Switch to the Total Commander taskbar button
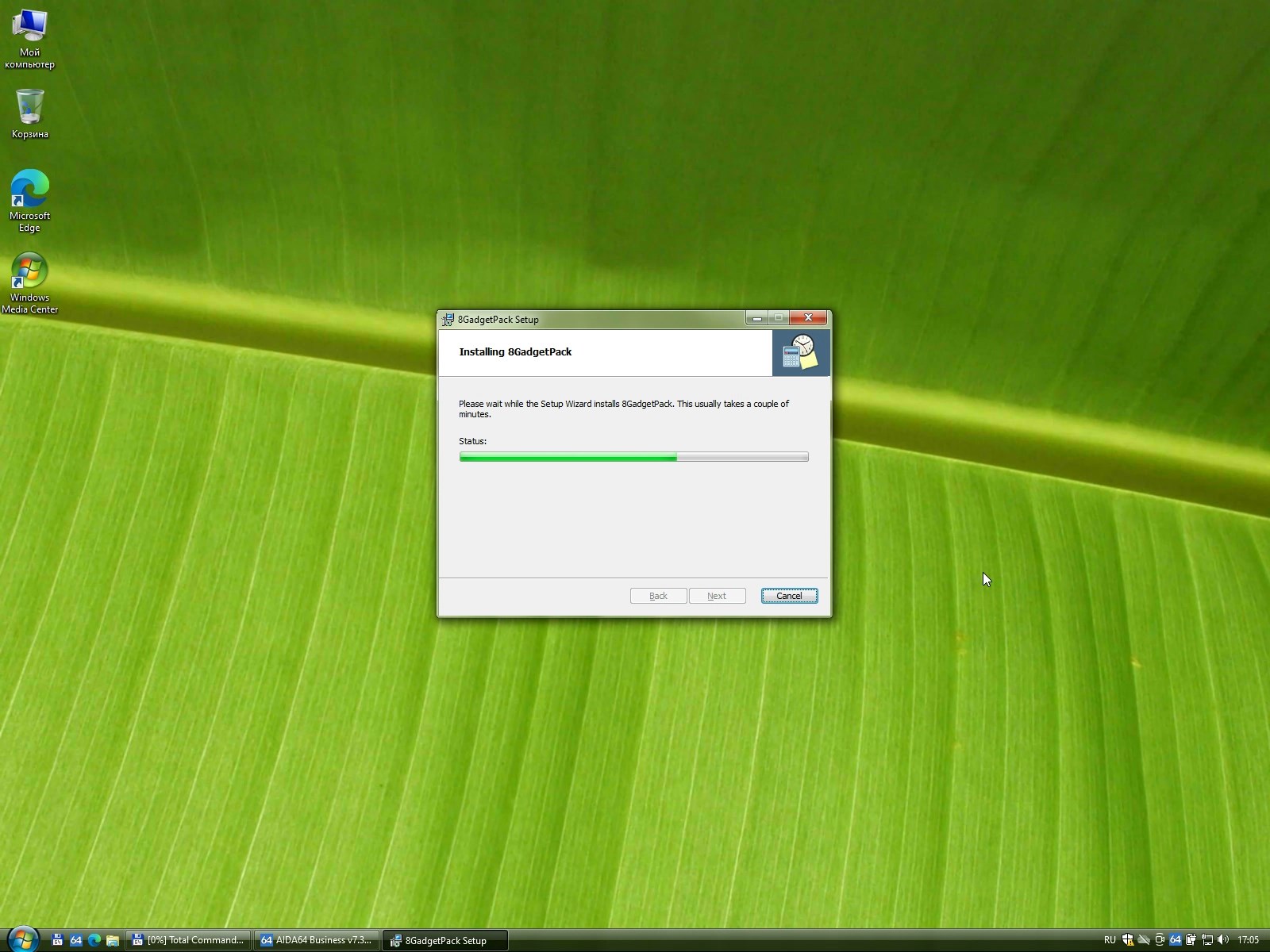Image resolution: width=1270 pixels, height=952 pixels. click(x=189, y=940)
